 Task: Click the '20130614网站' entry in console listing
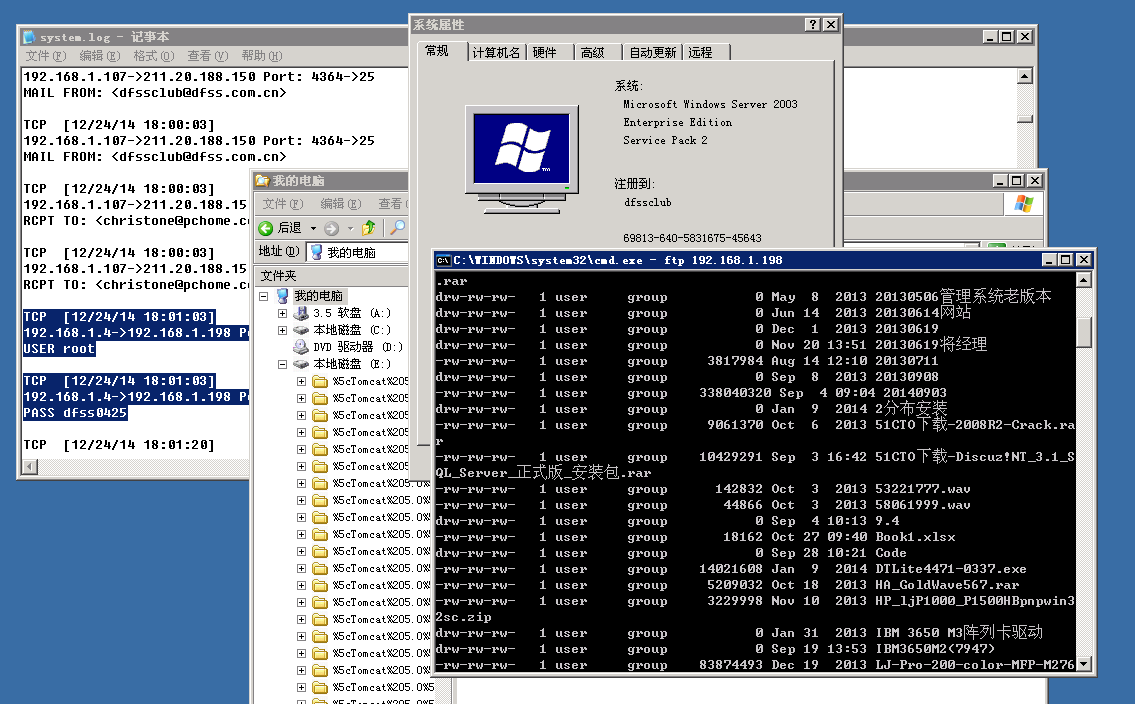[x=923, y=313]
